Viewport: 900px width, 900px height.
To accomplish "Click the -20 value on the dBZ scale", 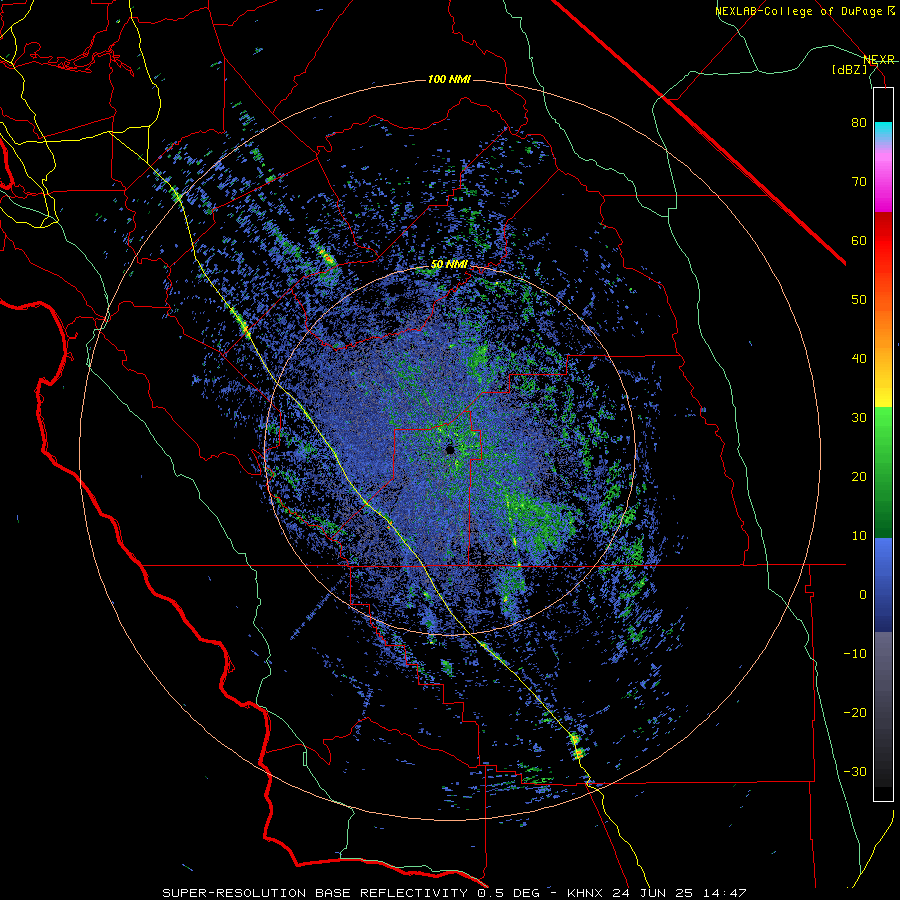I will tap(855, 712).
